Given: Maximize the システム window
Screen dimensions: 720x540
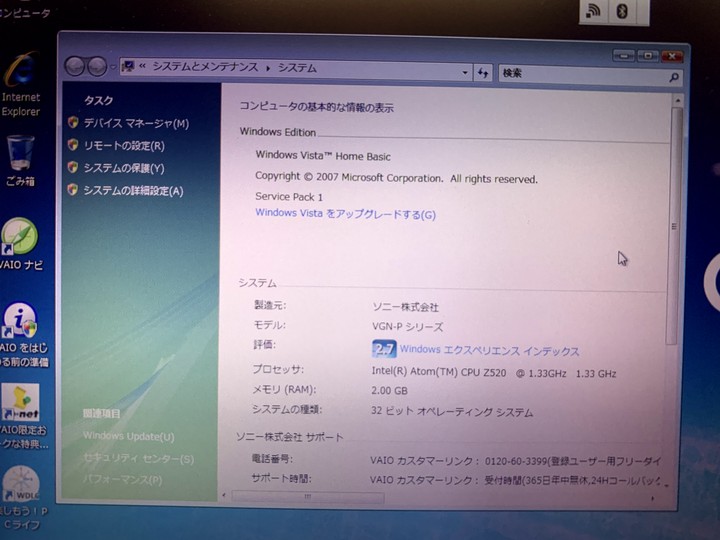Looking at the screenshot, I should click(x=648, y=56).
